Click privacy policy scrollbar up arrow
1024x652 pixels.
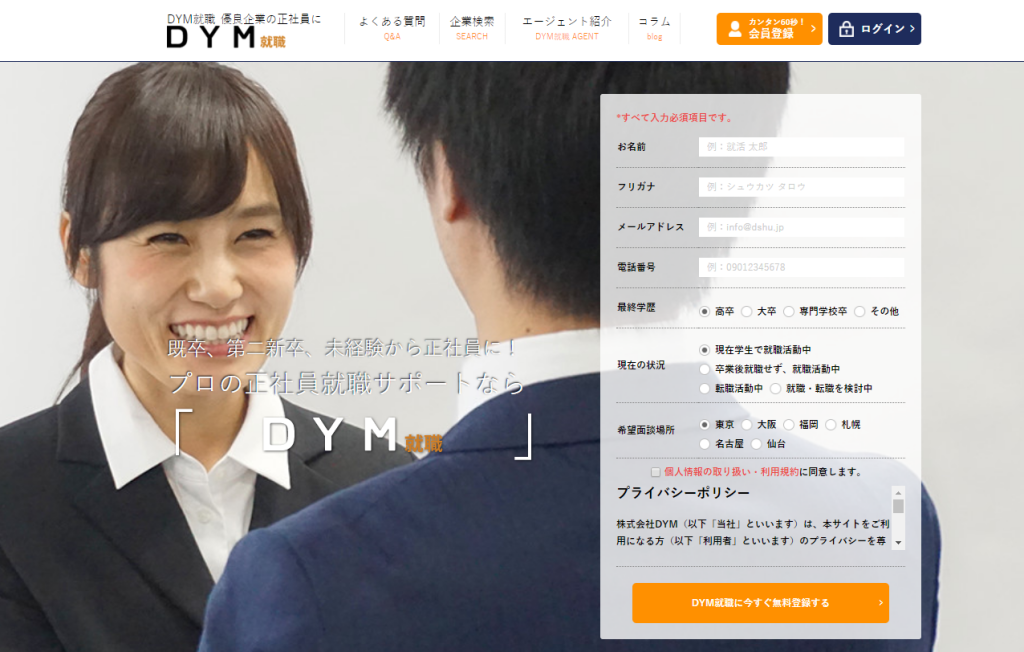pos(899,493)
